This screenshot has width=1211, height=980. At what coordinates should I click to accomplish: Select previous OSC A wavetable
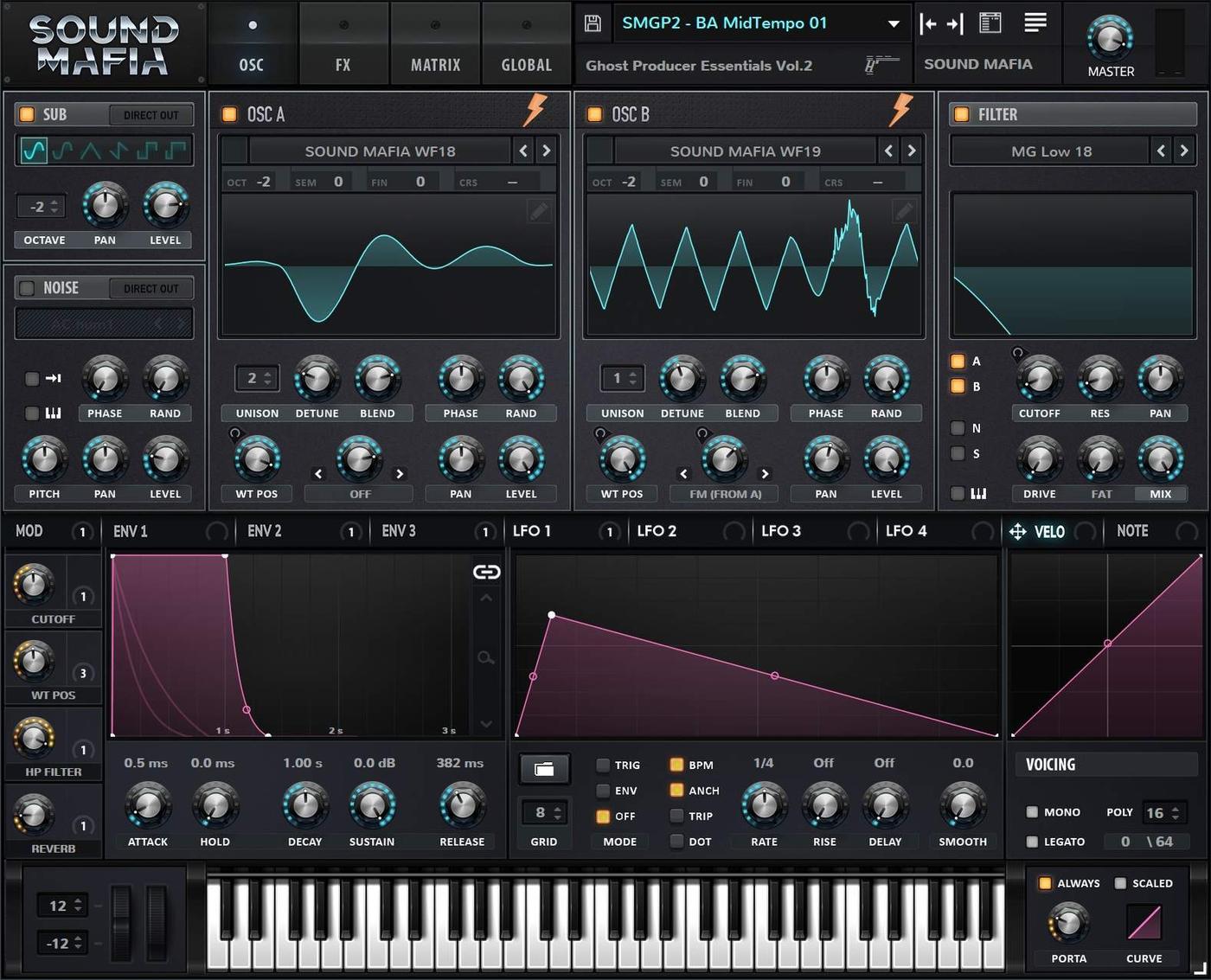523,151
